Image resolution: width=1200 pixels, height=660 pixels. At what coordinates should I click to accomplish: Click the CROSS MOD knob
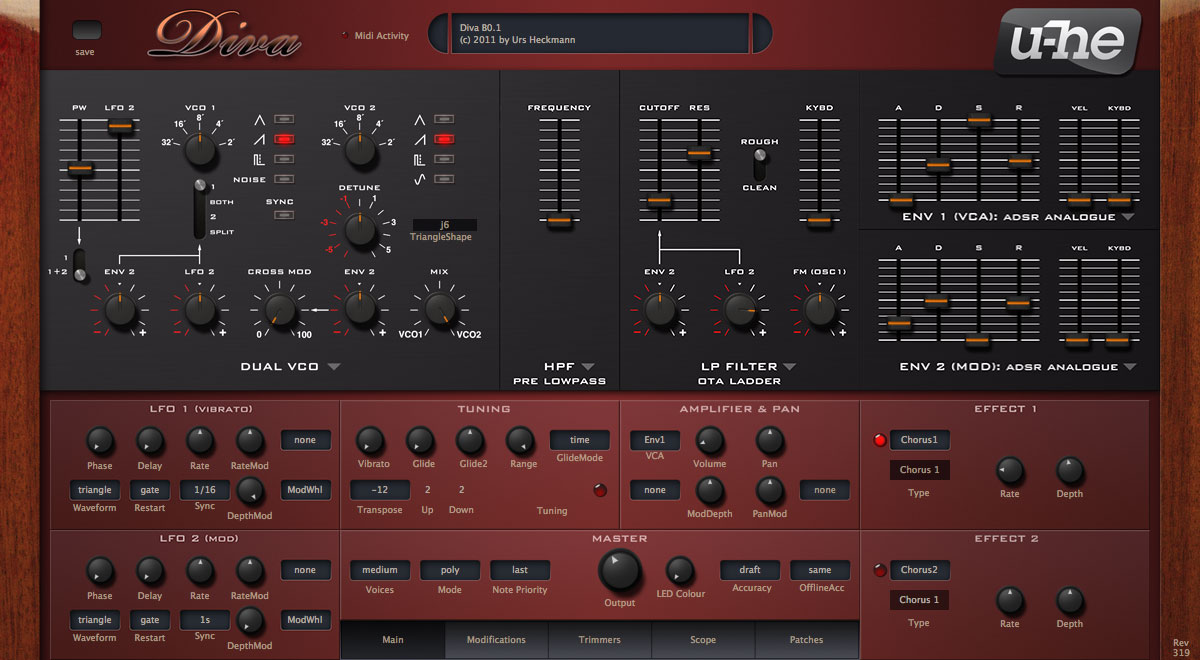click(280, 312)
